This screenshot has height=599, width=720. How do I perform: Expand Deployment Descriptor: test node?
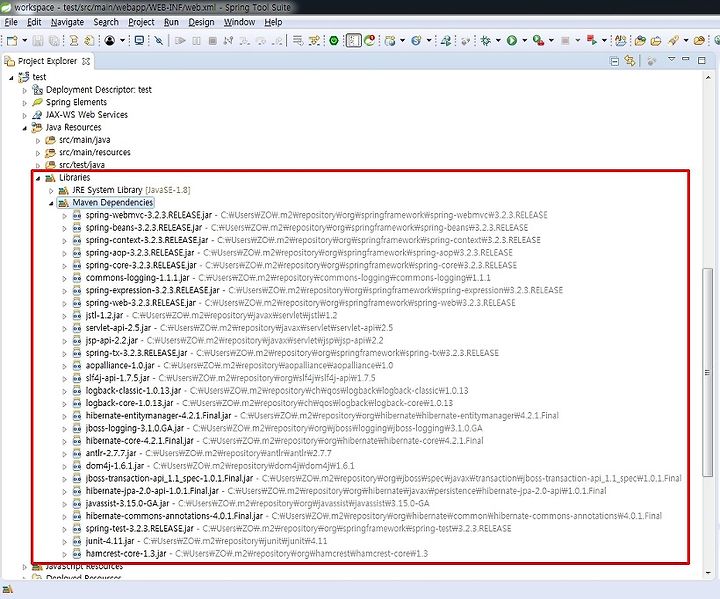(25, 90)
